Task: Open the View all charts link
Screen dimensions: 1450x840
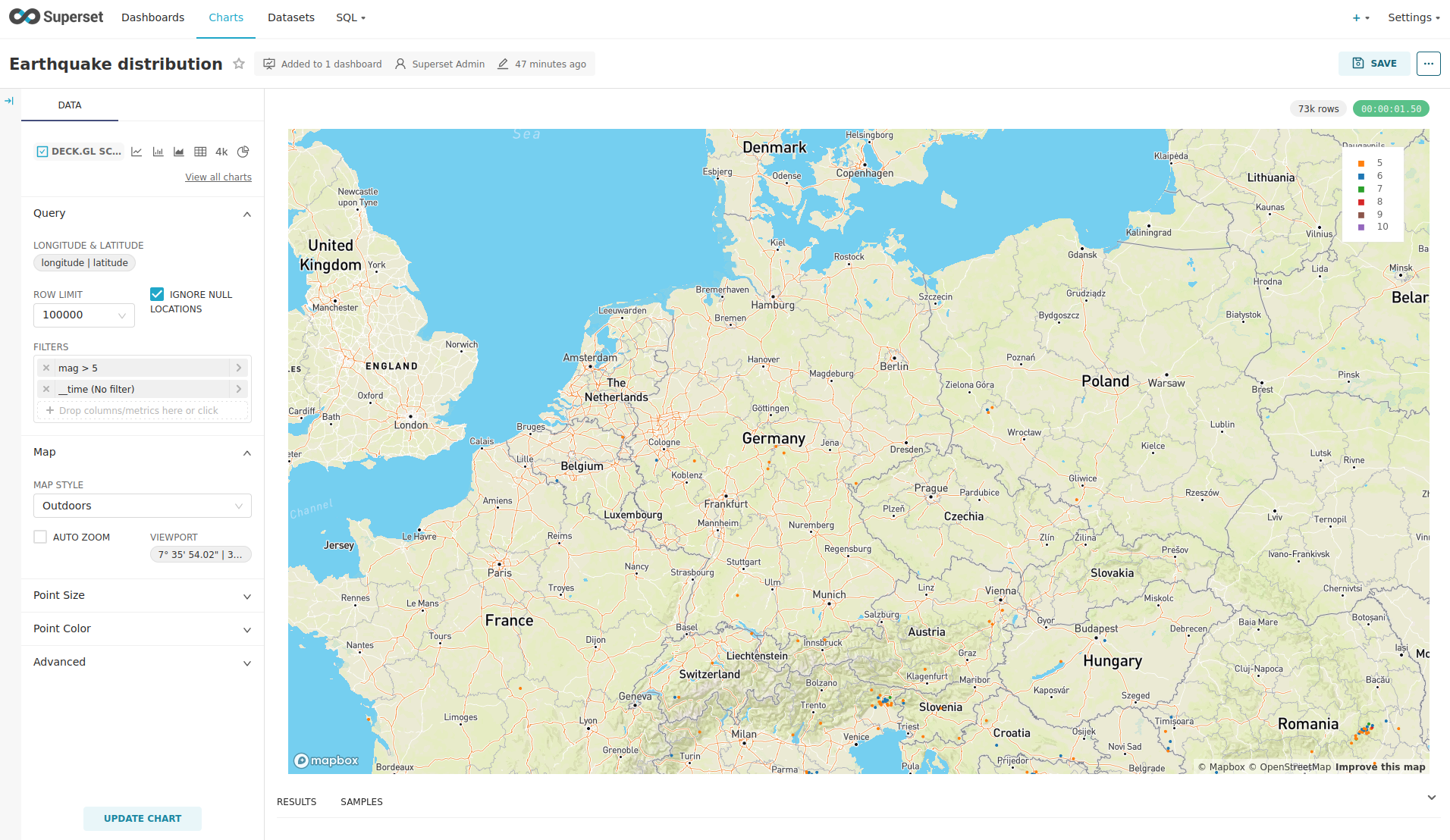Action: click(218, 177)
